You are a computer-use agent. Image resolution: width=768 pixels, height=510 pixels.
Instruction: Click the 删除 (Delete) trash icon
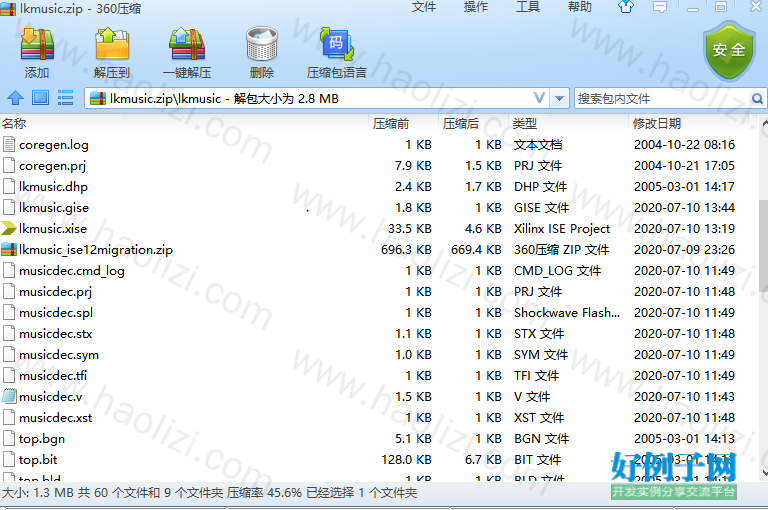tap(262, 45)
